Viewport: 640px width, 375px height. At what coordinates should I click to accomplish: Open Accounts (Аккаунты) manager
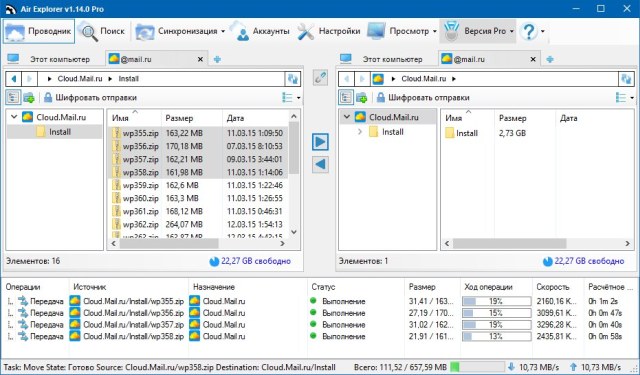tap(261, 31)
